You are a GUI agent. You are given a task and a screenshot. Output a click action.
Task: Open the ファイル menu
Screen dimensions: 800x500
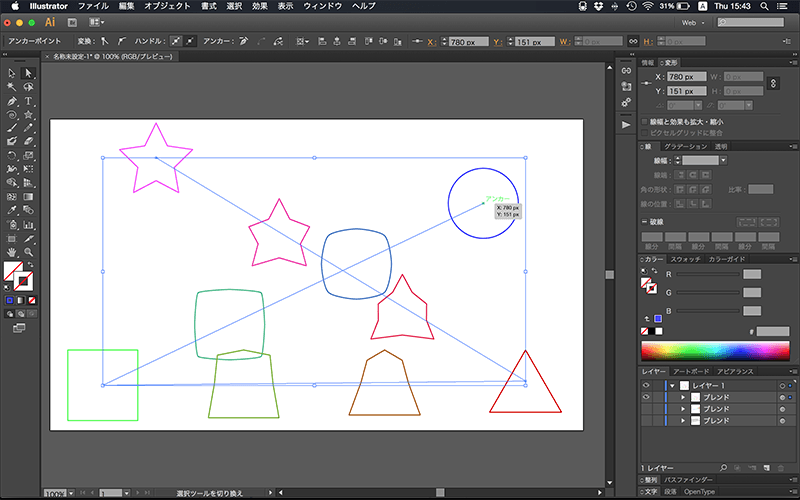point(93,6)
